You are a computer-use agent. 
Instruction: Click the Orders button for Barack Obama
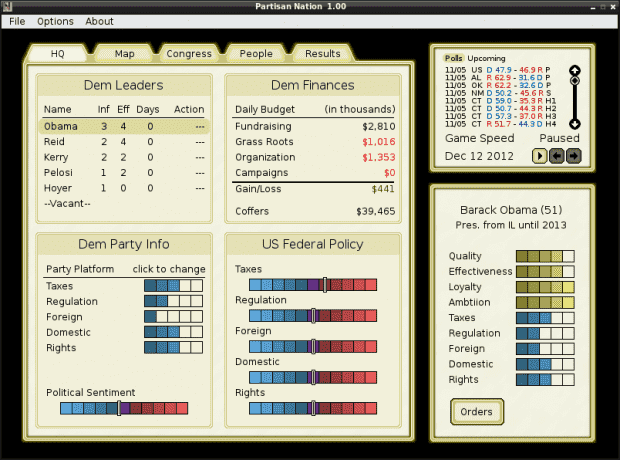[x=477, y=411]
